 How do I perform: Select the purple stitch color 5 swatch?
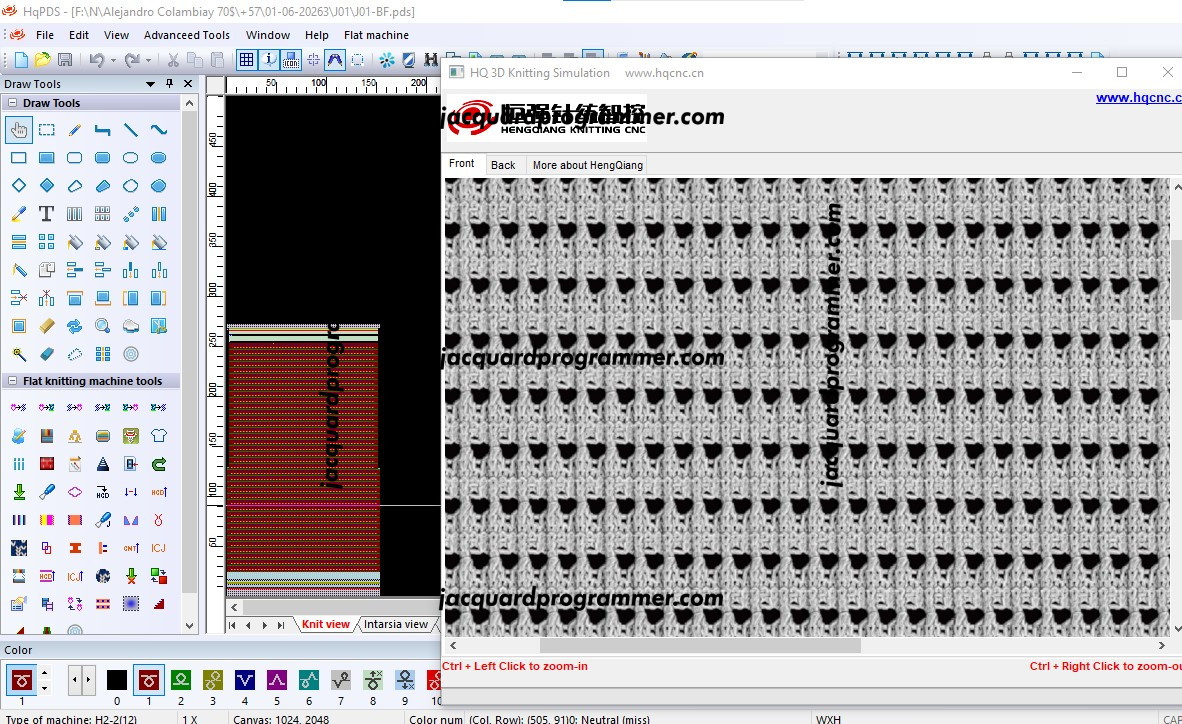click(277, 680)
